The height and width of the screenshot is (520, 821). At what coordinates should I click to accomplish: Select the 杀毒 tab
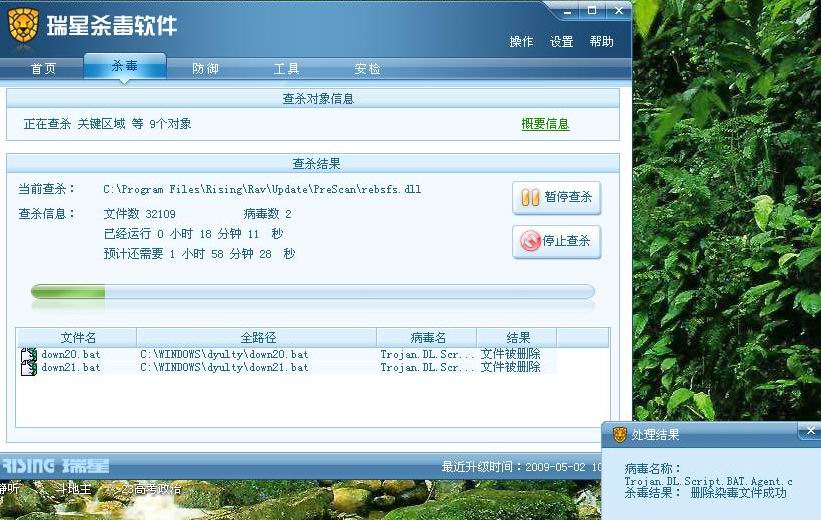point(125,66)
